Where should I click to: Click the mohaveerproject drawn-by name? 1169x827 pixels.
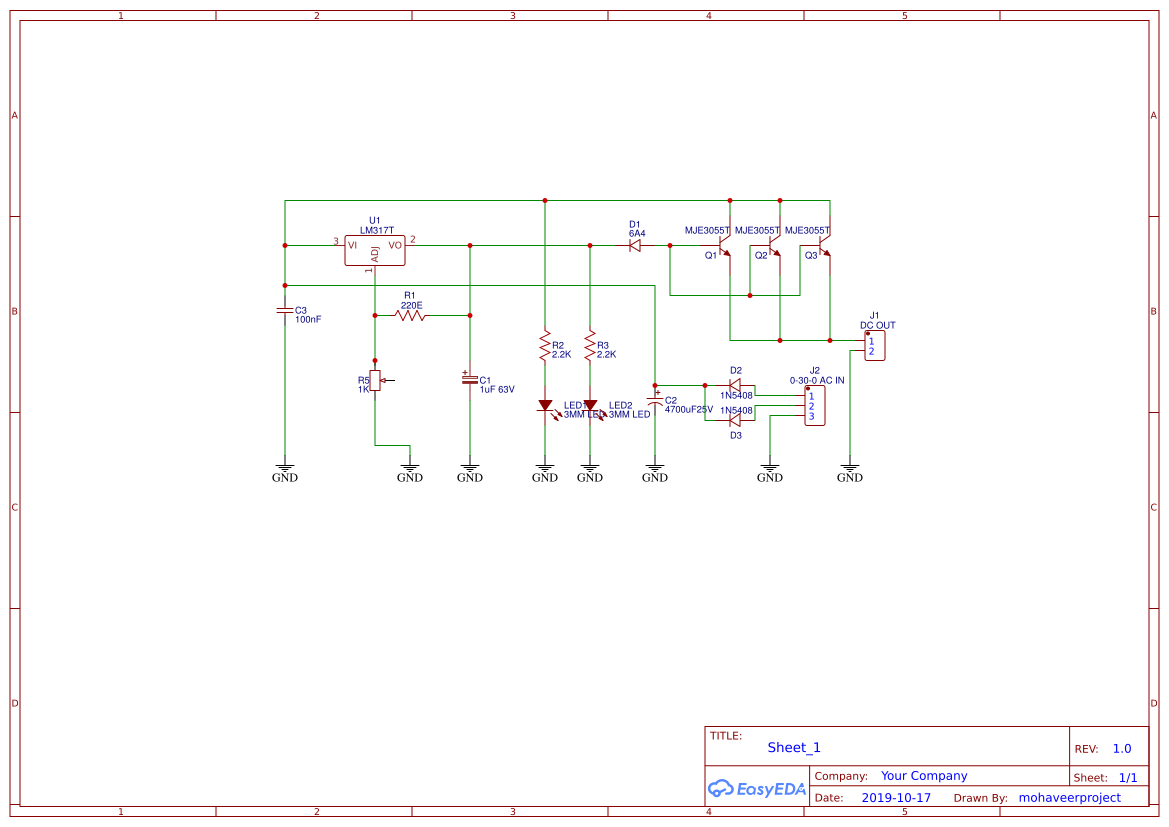[x=1069, y=798]
